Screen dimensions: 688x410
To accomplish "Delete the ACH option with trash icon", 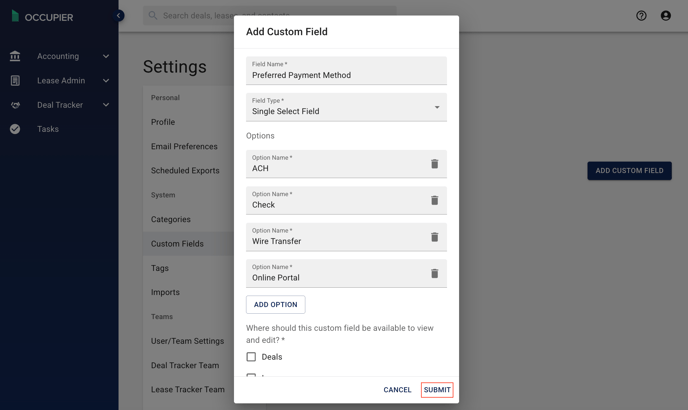I will pos(434,164).
